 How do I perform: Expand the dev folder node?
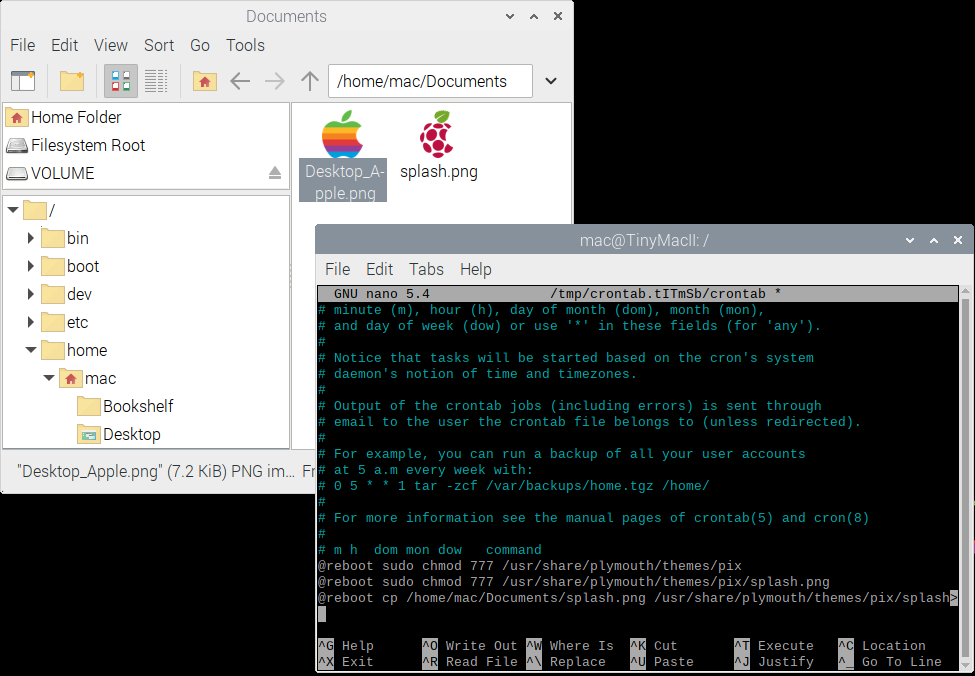[30, 294]
